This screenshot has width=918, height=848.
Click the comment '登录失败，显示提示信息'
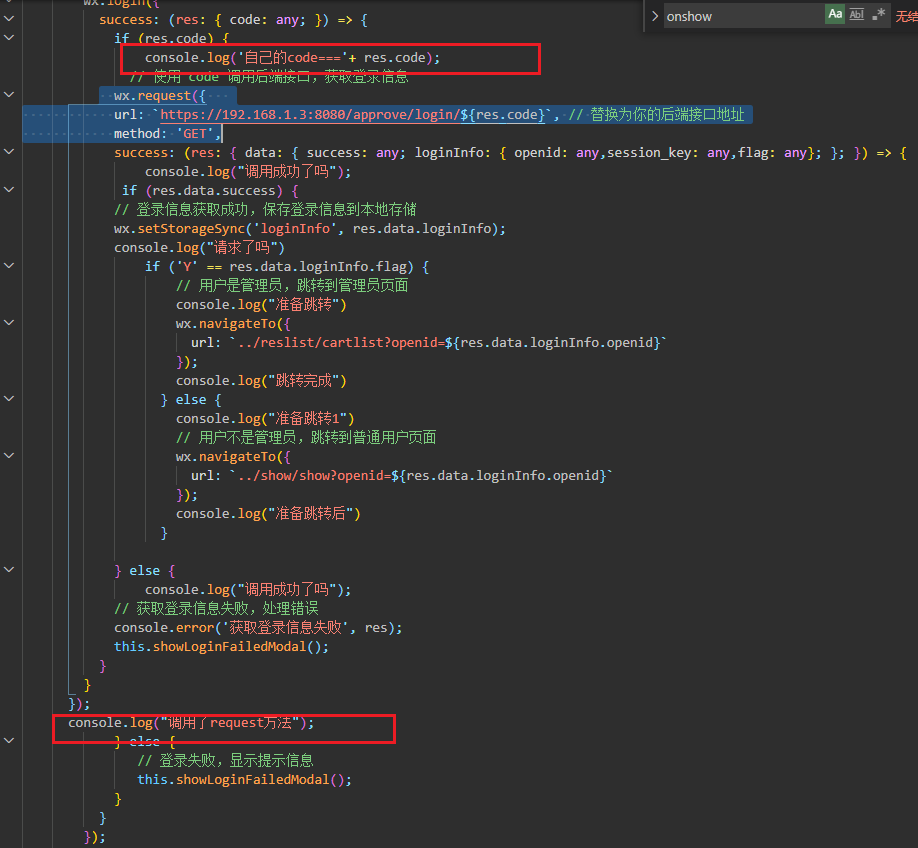click(x=225, y=761)
